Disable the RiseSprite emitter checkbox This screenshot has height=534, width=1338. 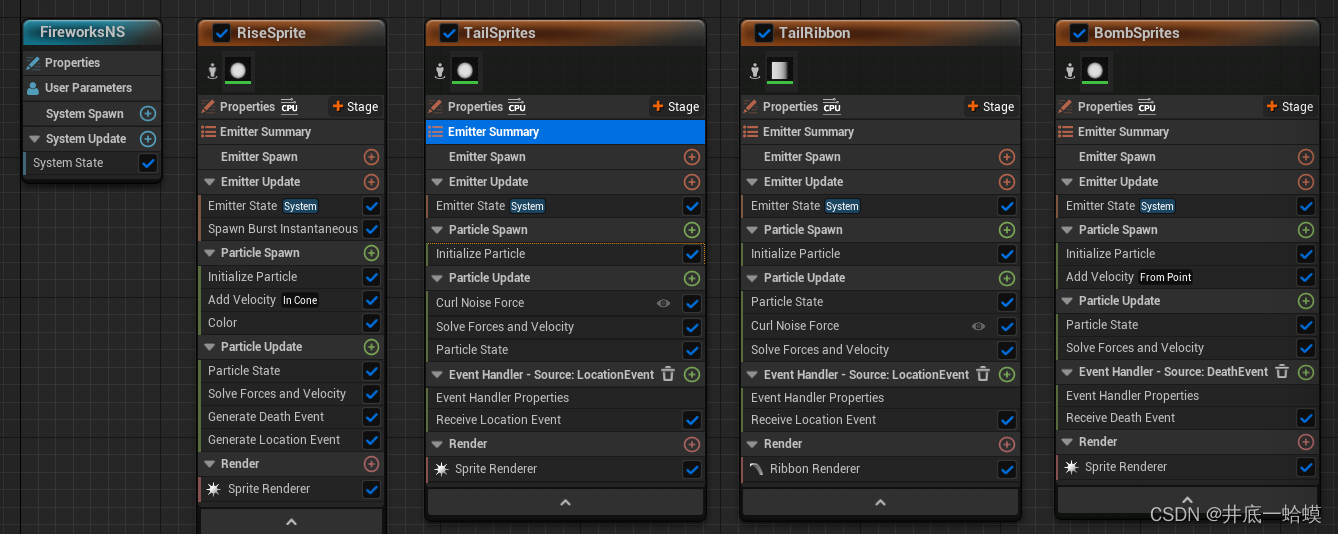pyautogui.click(x=221, y=33)
